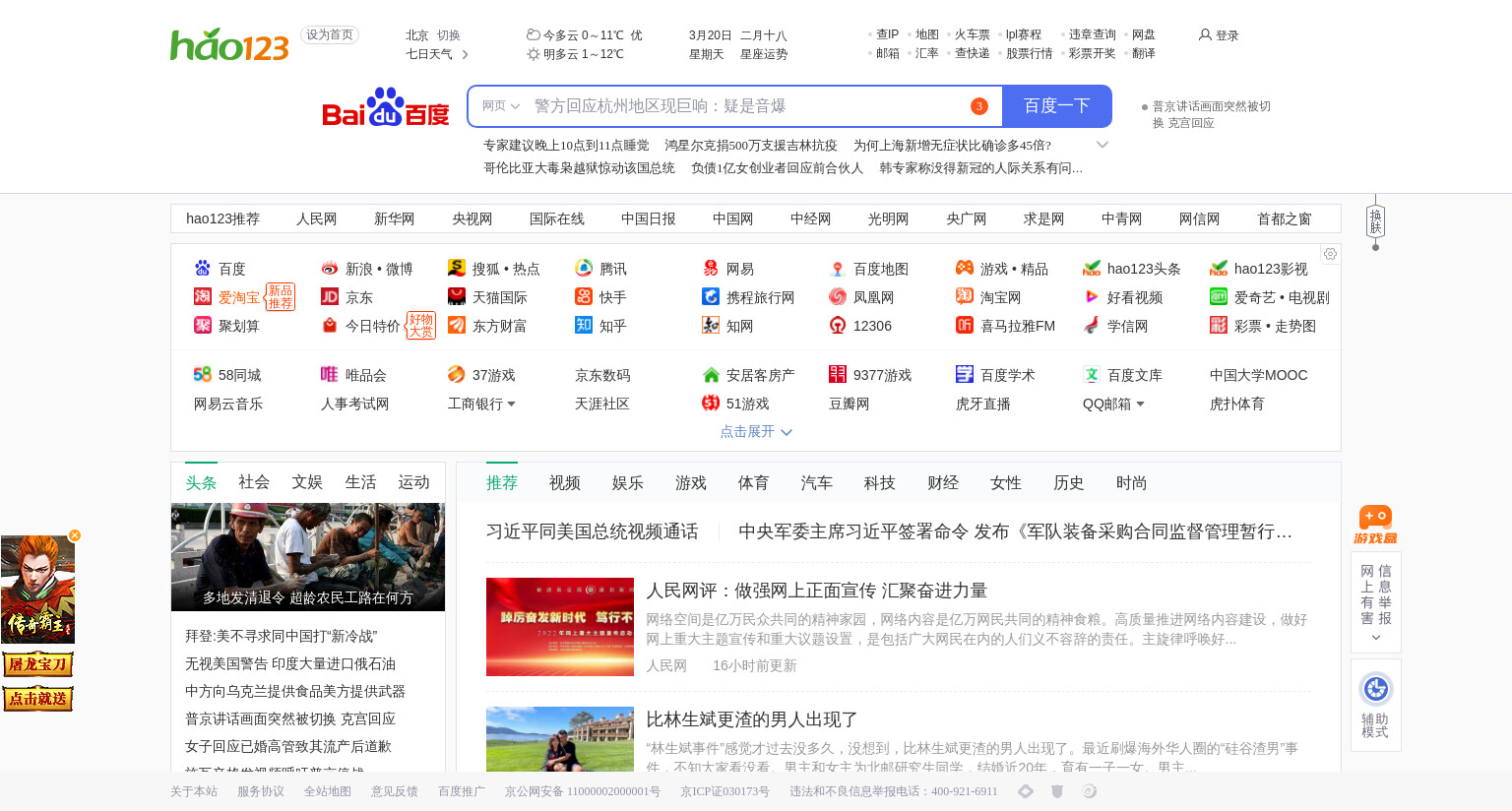Open the 腾讯 icon link
The height and width of the screenshot is (811, 1512).
pos(584,269)
